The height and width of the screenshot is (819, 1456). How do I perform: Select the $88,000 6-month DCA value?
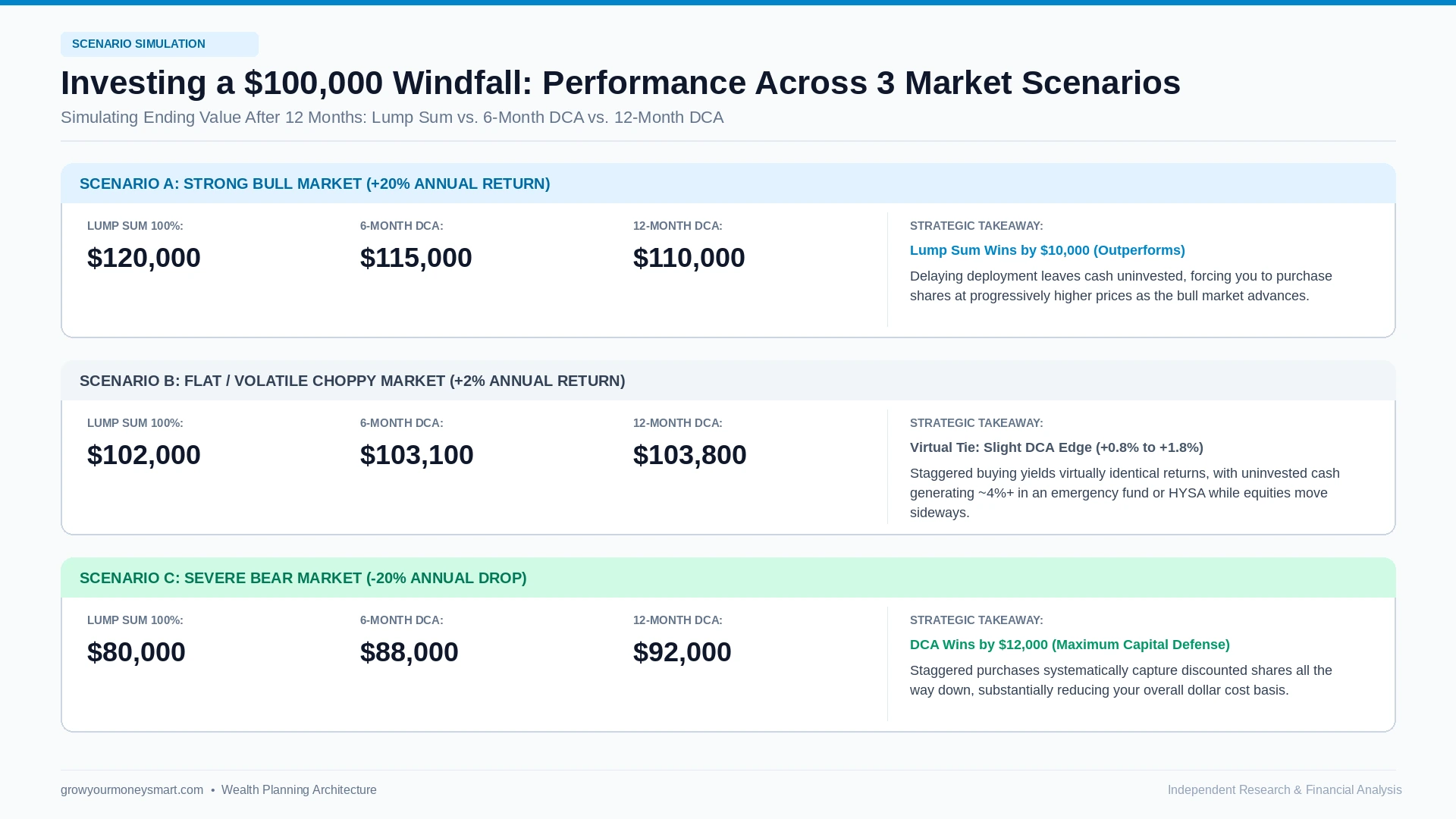tap(409, 652)
